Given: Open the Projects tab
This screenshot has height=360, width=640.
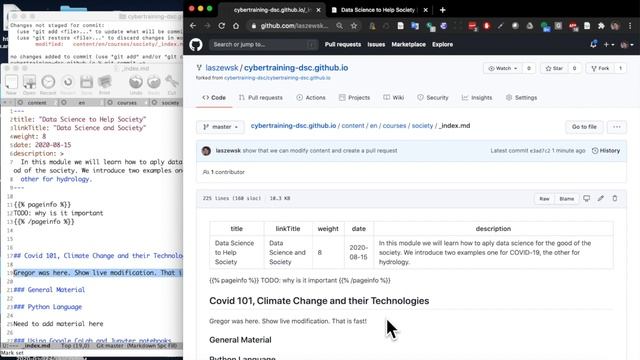Looking at the screenshot, I should click(x=354, y=98).
